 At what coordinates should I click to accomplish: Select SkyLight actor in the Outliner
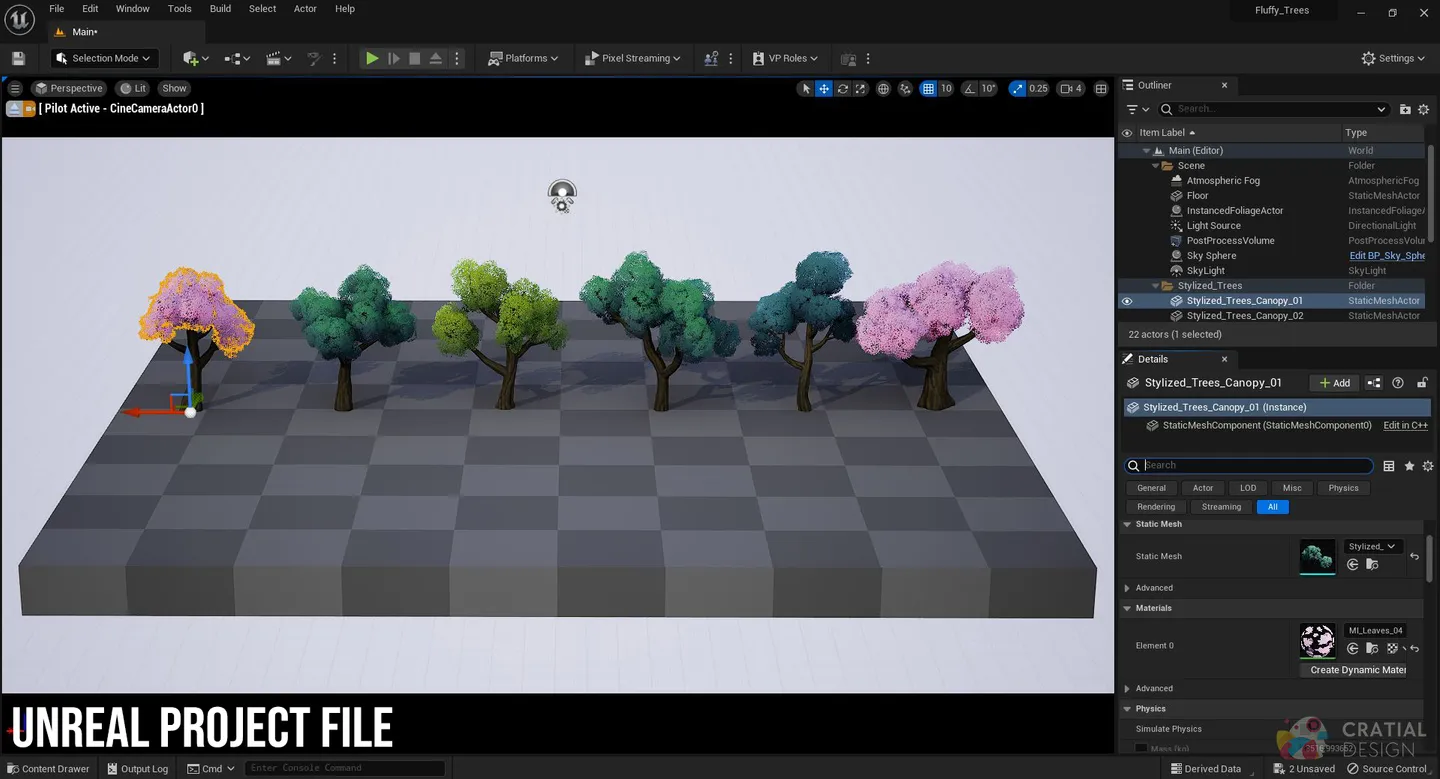coord(1205,271)
